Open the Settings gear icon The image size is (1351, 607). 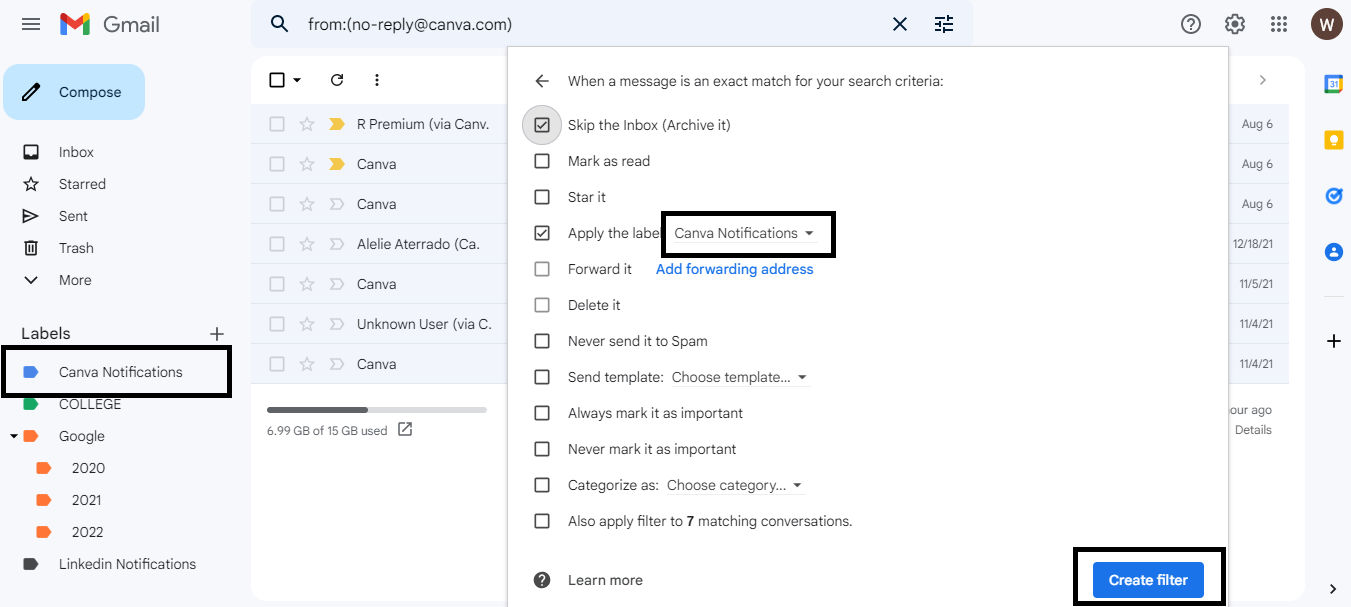coord(1235,24)
